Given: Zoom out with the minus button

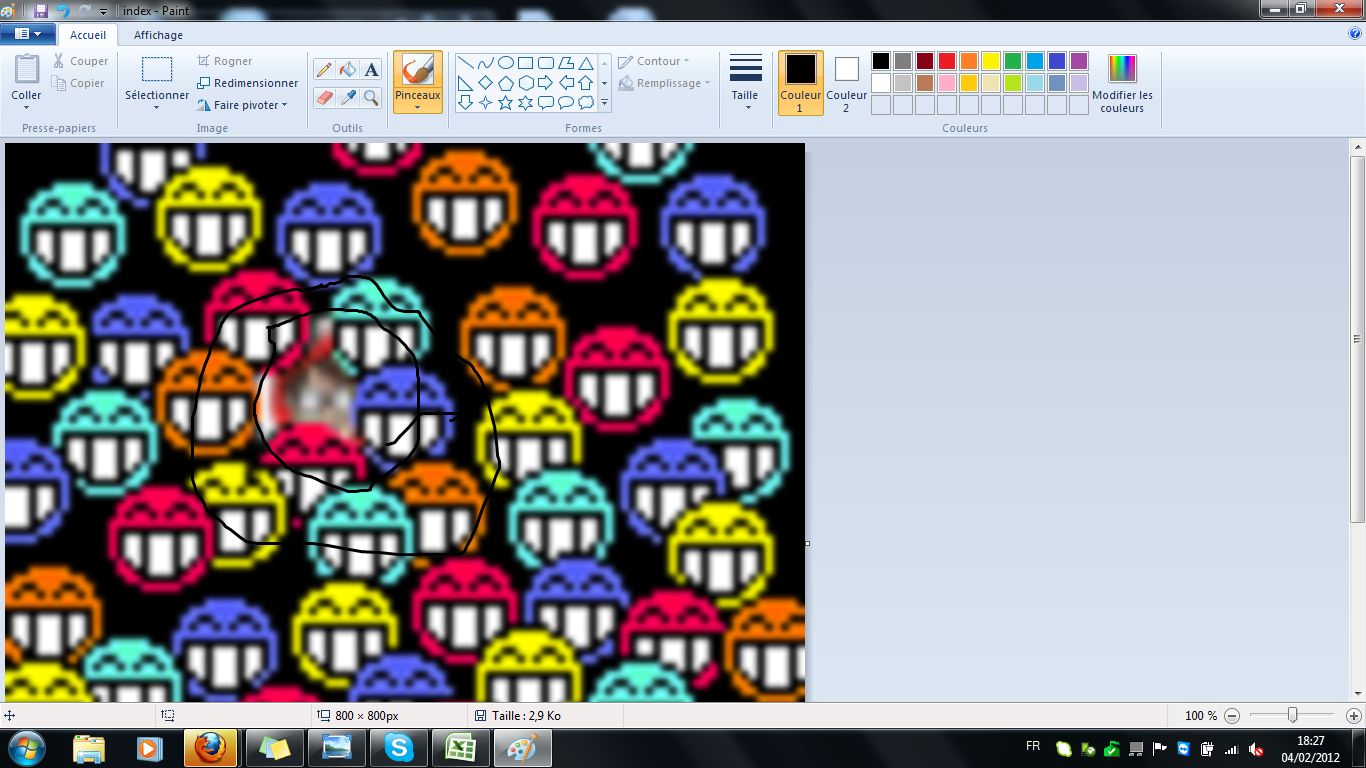Looking at the screenshot, I should 1232,716.
